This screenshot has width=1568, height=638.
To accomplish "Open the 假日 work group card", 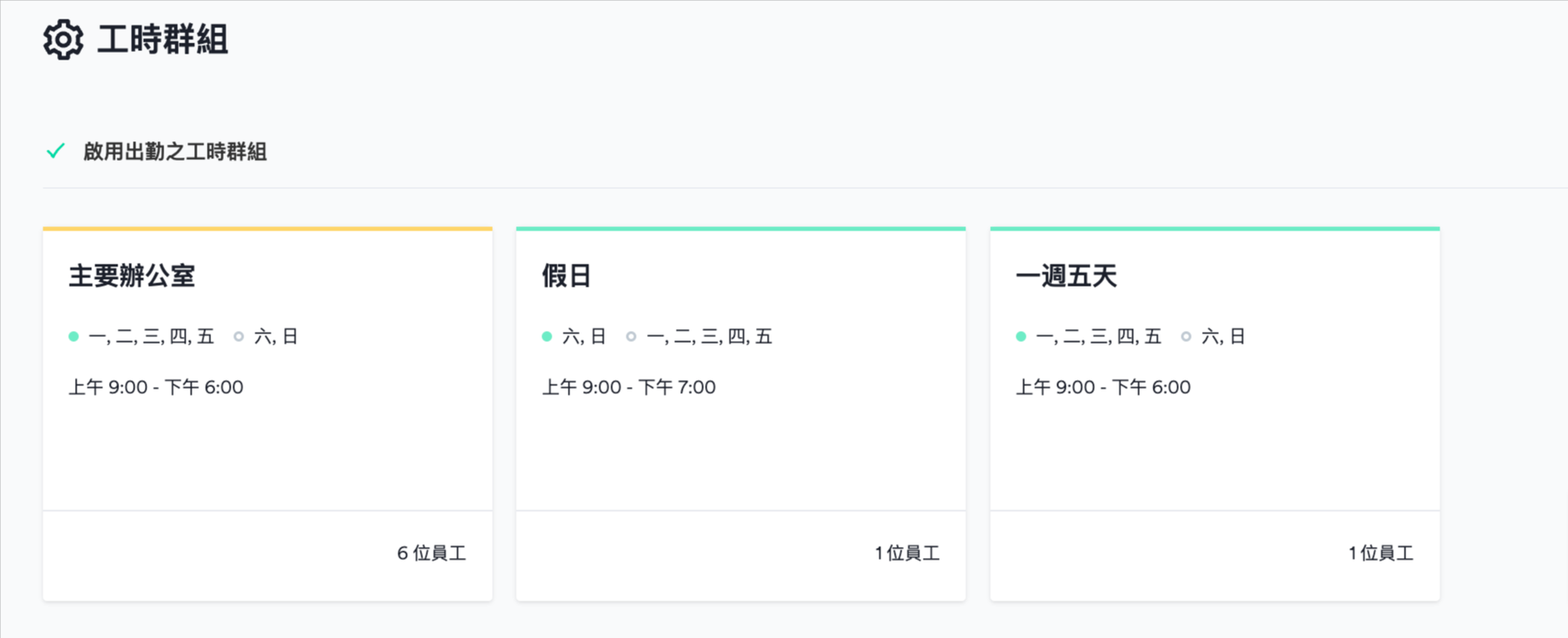I will [x=741, y=414].
